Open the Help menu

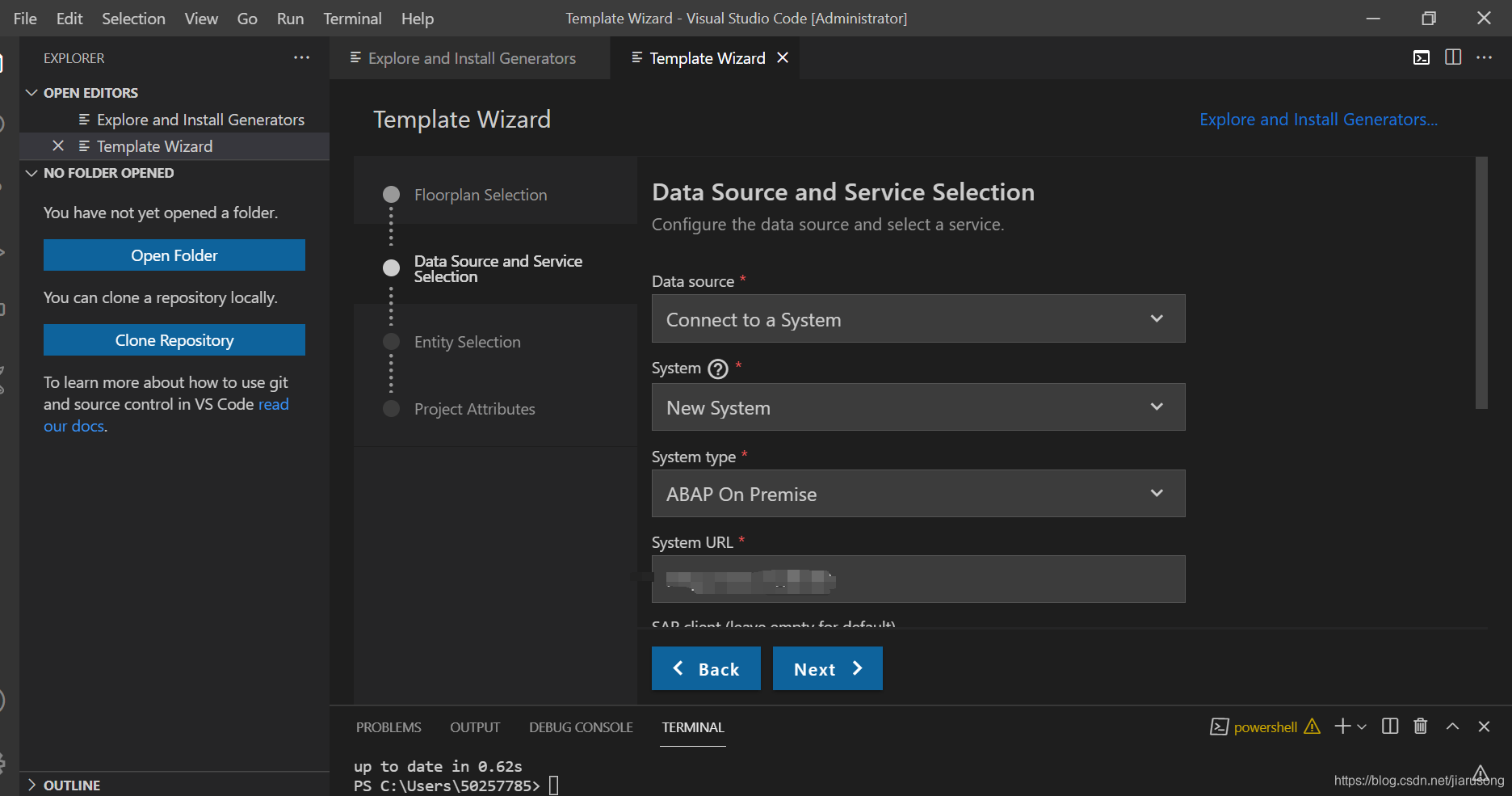coord(418,18)
